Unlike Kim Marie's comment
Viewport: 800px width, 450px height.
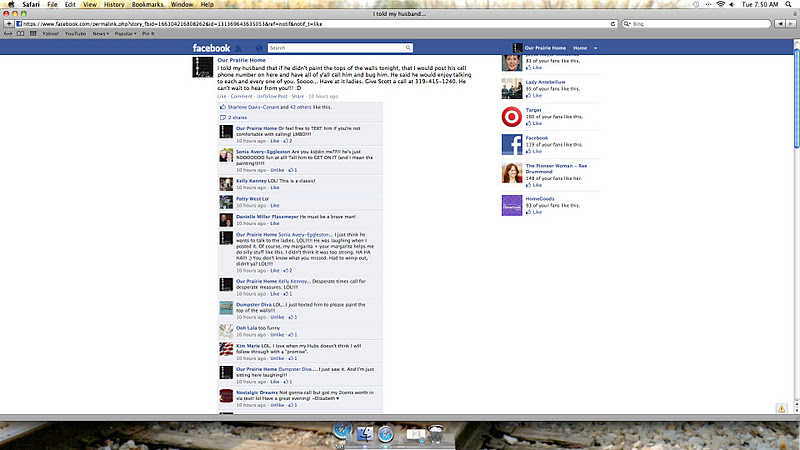277,359
